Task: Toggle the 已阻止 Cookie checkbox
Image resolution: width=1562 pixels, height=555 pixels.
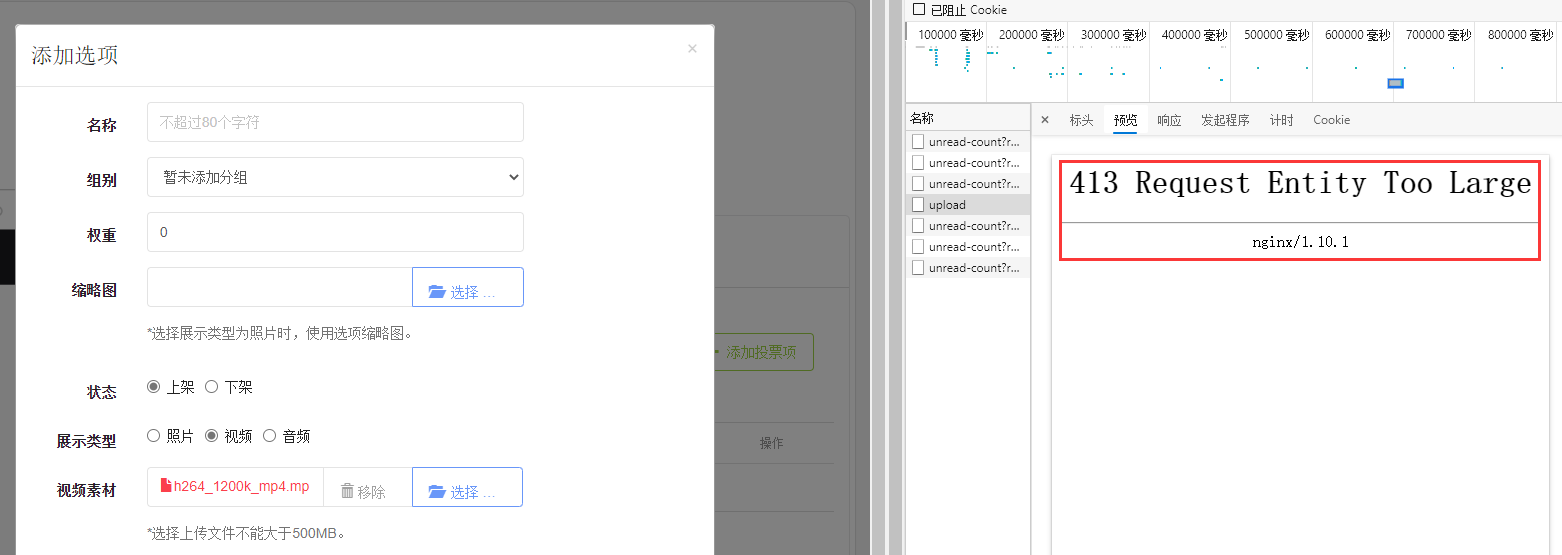Action: click(x=919, y=10)
